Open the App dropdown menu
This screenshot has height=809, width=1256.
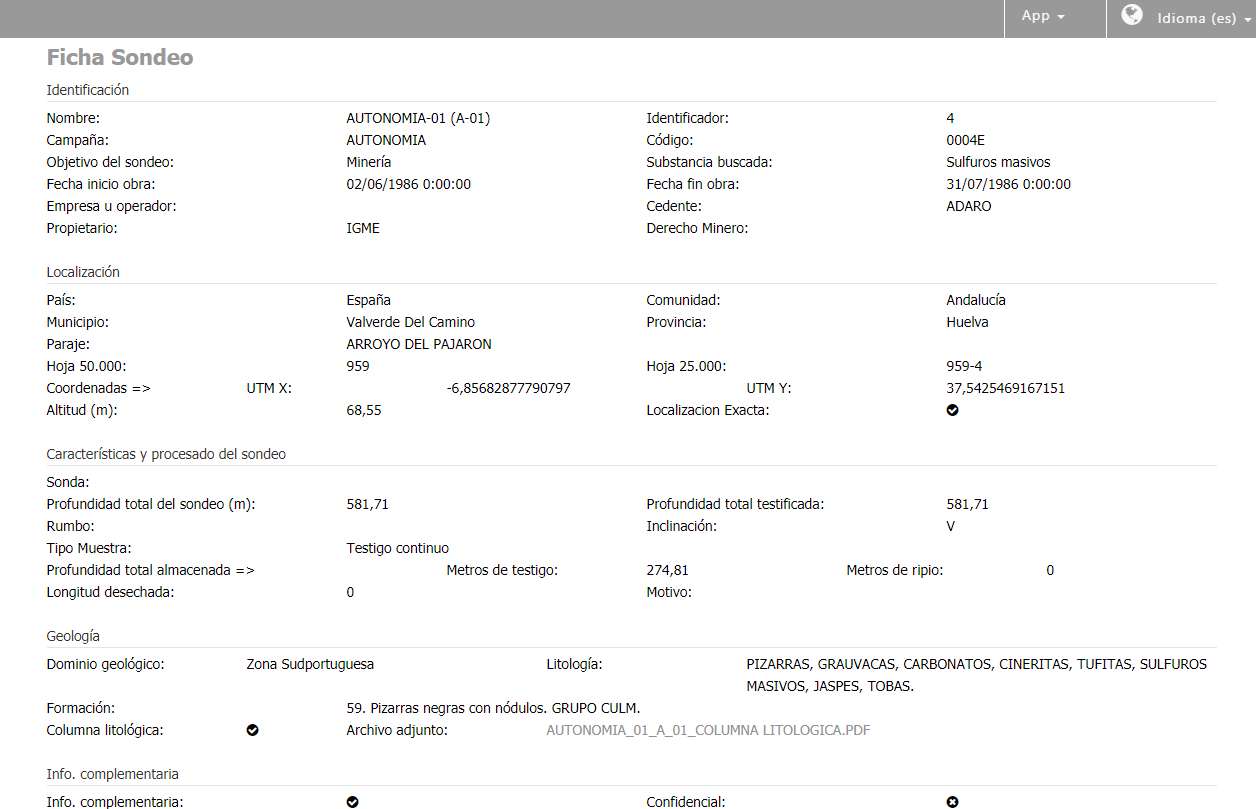tap(1043, 16)
